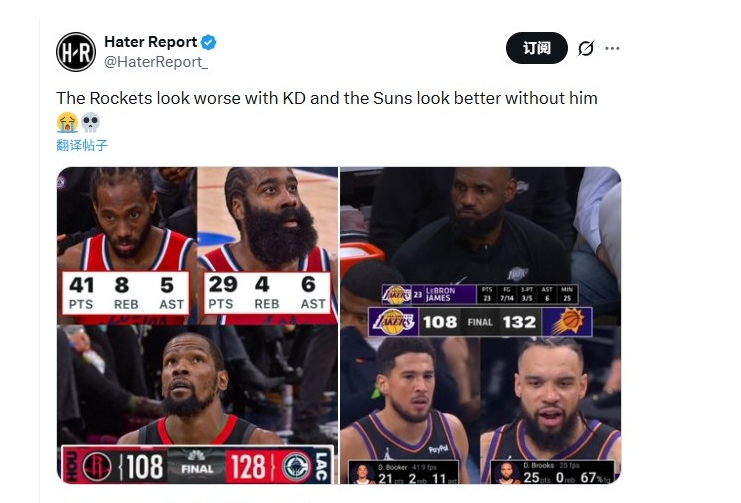Open the right Lakers vs Suns image
The width and height of the screenshot is (741, 503).
click(x=481, y=325)
